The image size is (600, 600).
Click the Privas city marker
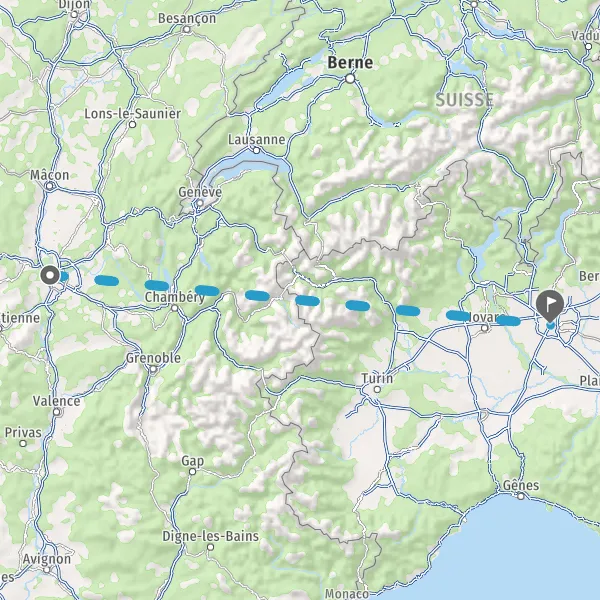coord(23,443)
